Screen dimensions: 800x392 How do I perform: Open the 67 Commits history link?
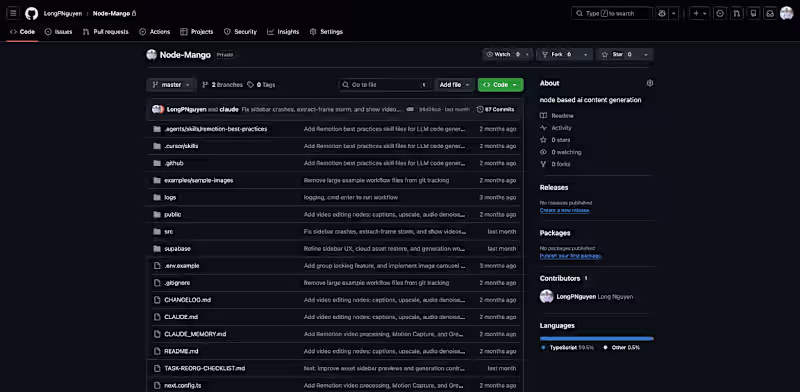(x=495, y=109)
